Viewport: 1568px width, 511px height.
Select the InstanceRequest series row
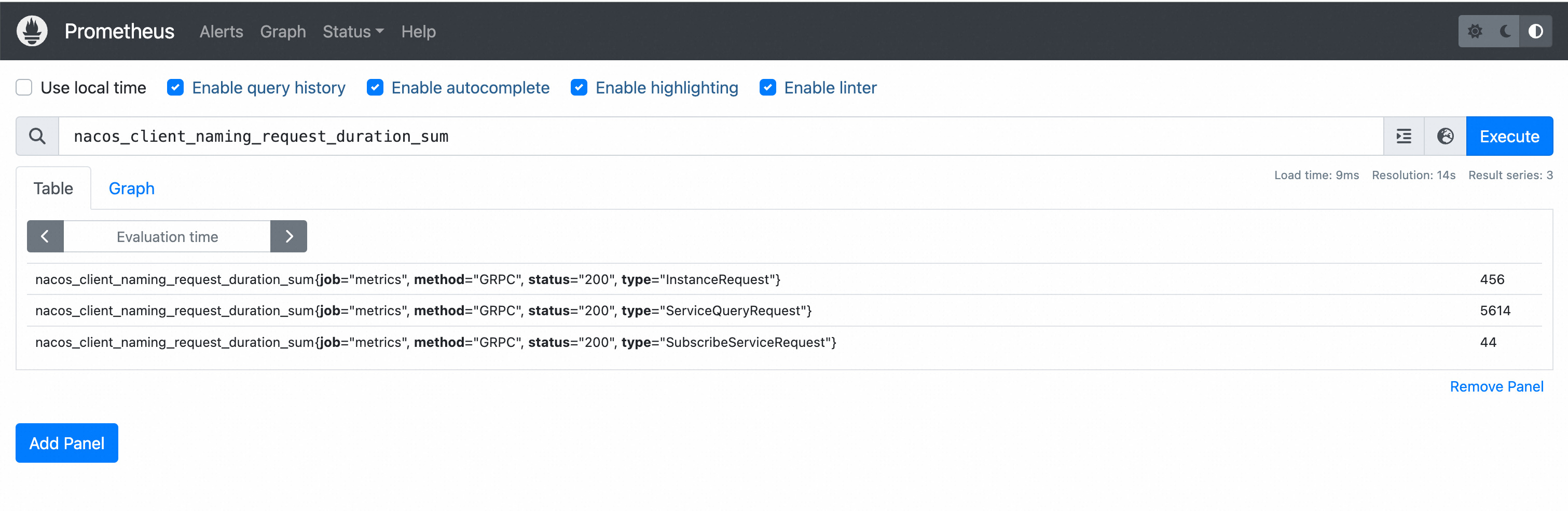pyautogui.click(x=784, y=279)
